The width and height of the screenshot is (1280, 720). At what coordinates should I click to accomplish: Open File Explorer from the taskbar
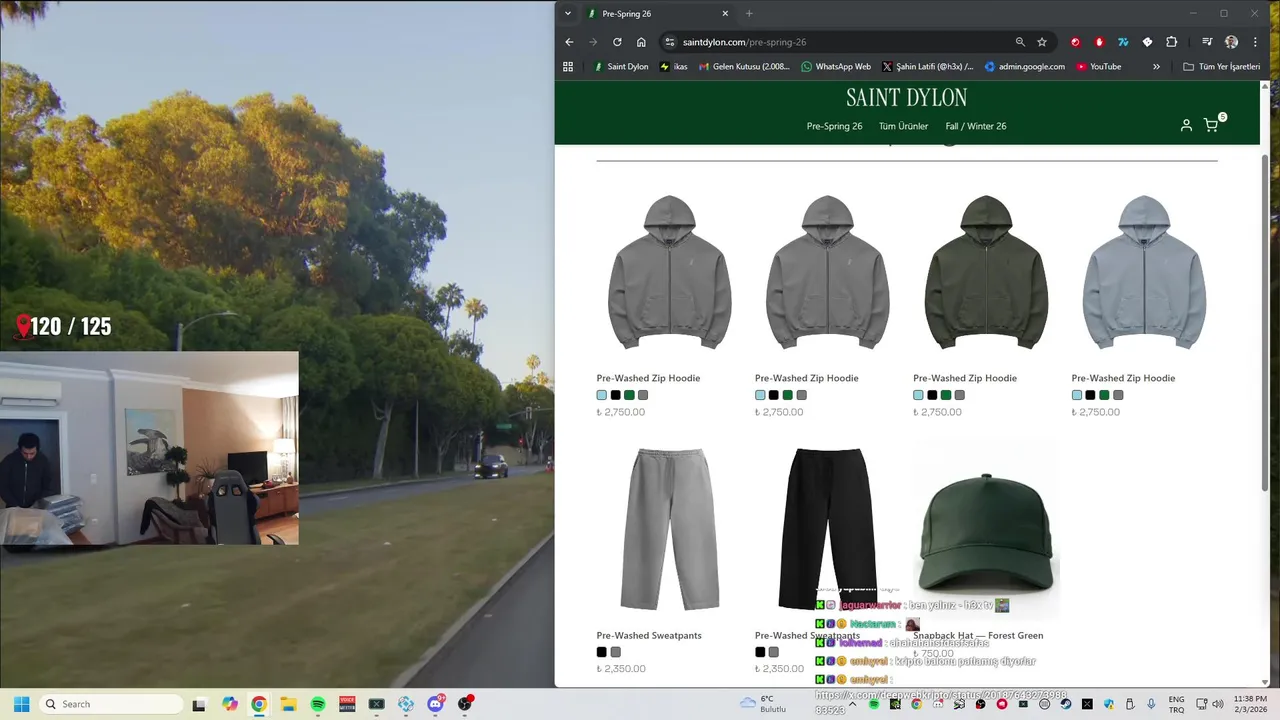click(x=288, y=704)
